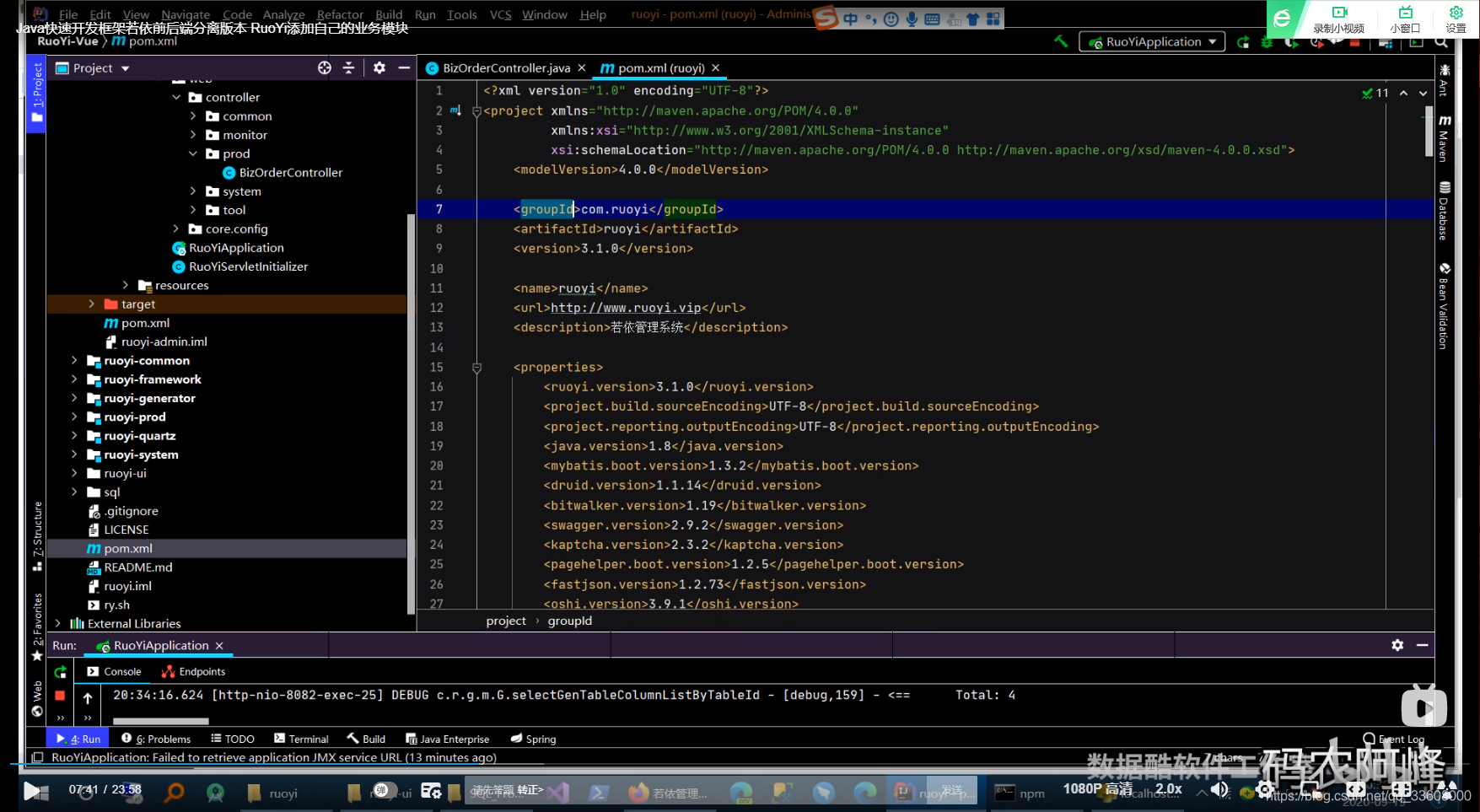The image size is (1480, 812).
Task: Go to next highlighted error arrow
Action: point(1423,93)
